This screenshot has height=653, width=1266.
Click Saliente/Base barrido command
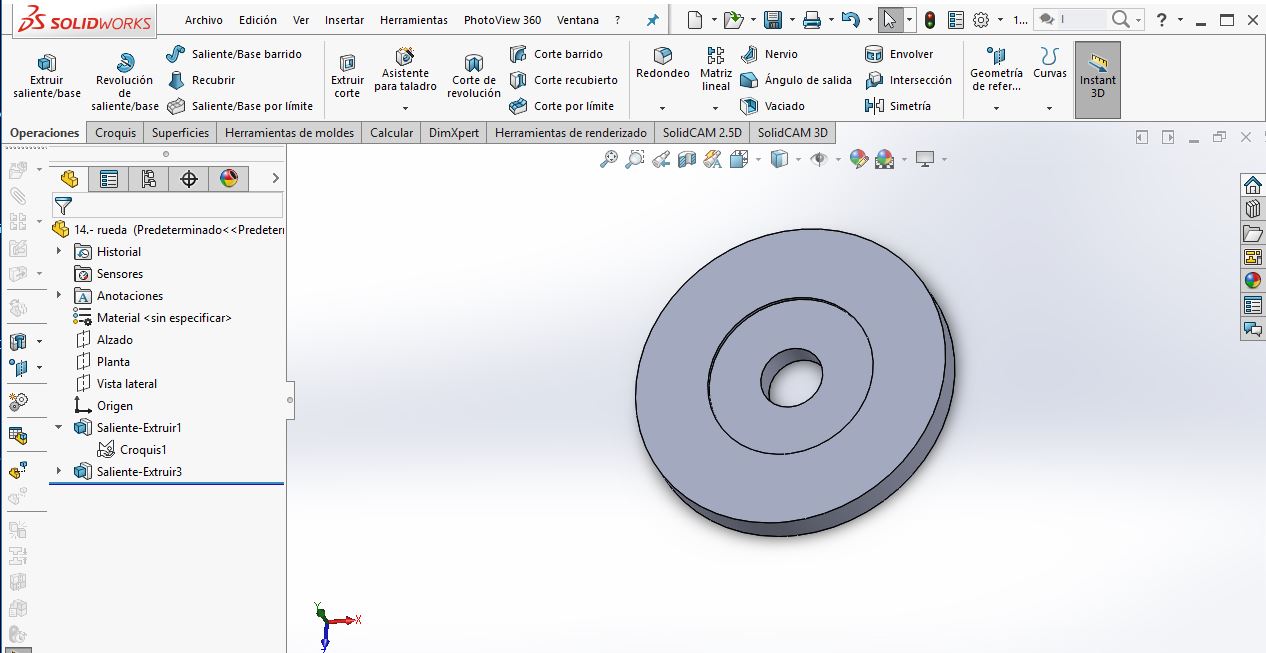(233, 54)
